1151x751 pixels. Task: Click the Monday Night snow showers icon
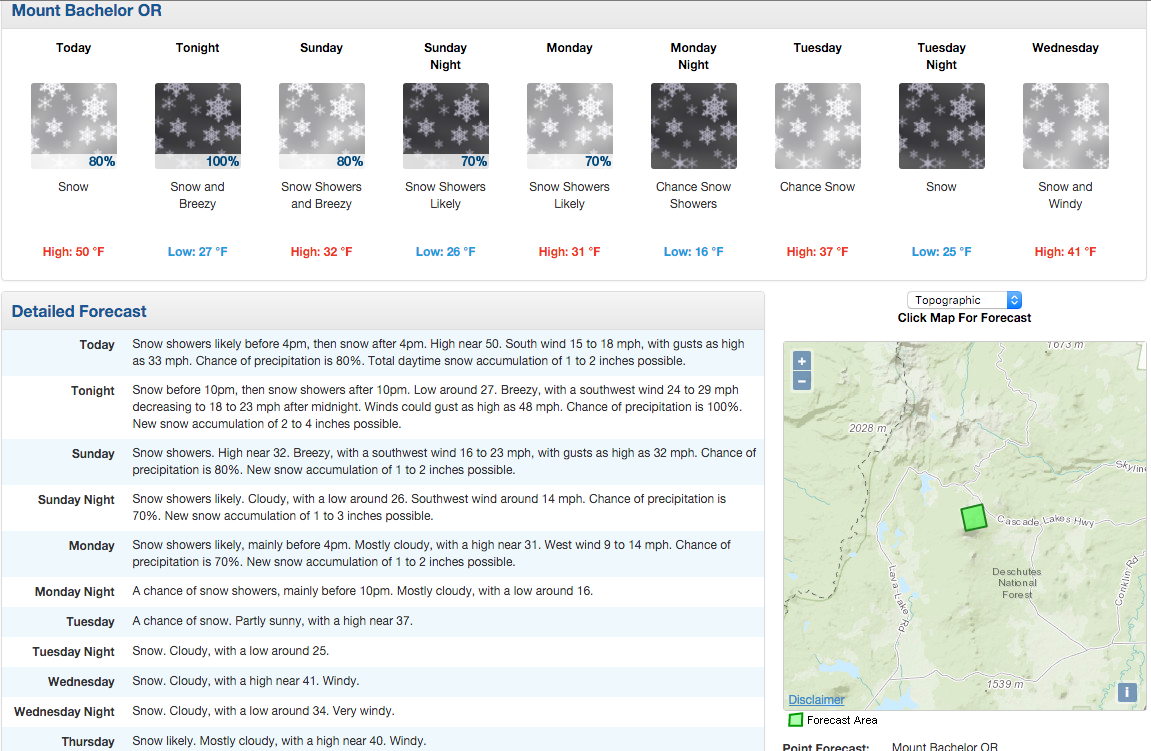[694, 126]
